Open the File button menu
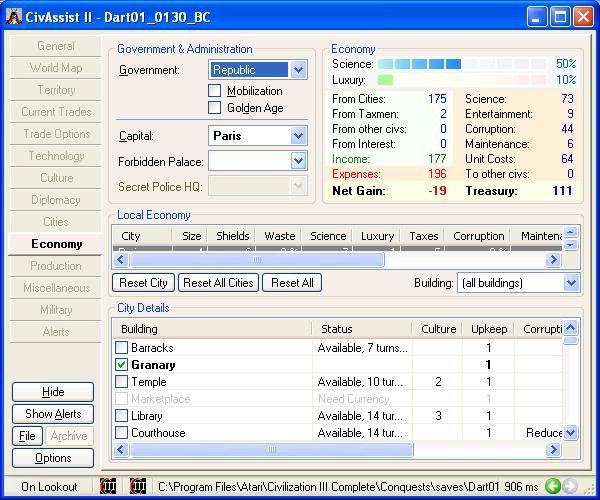The width and height of the screenshot is (600, 500). pos(27,436)
